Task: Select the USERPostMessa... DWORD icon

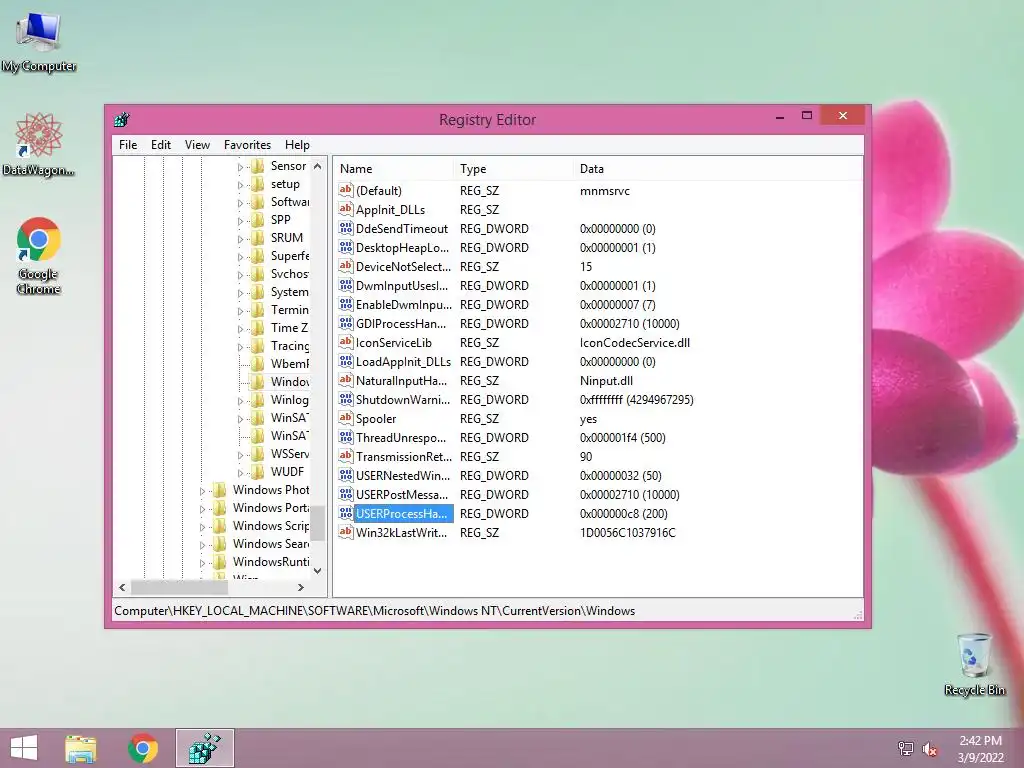Action: (x=345, y=494)
